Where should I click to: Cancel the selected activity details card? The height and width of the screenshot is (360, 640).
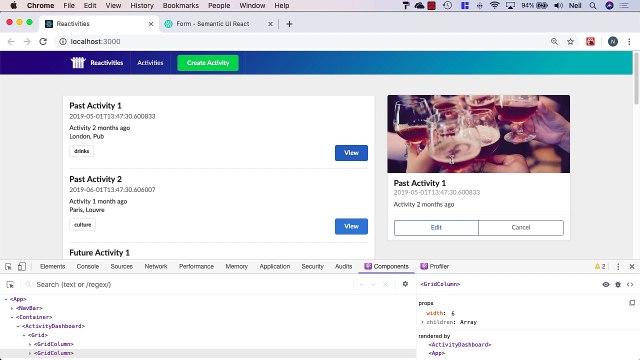coord(521,228)
